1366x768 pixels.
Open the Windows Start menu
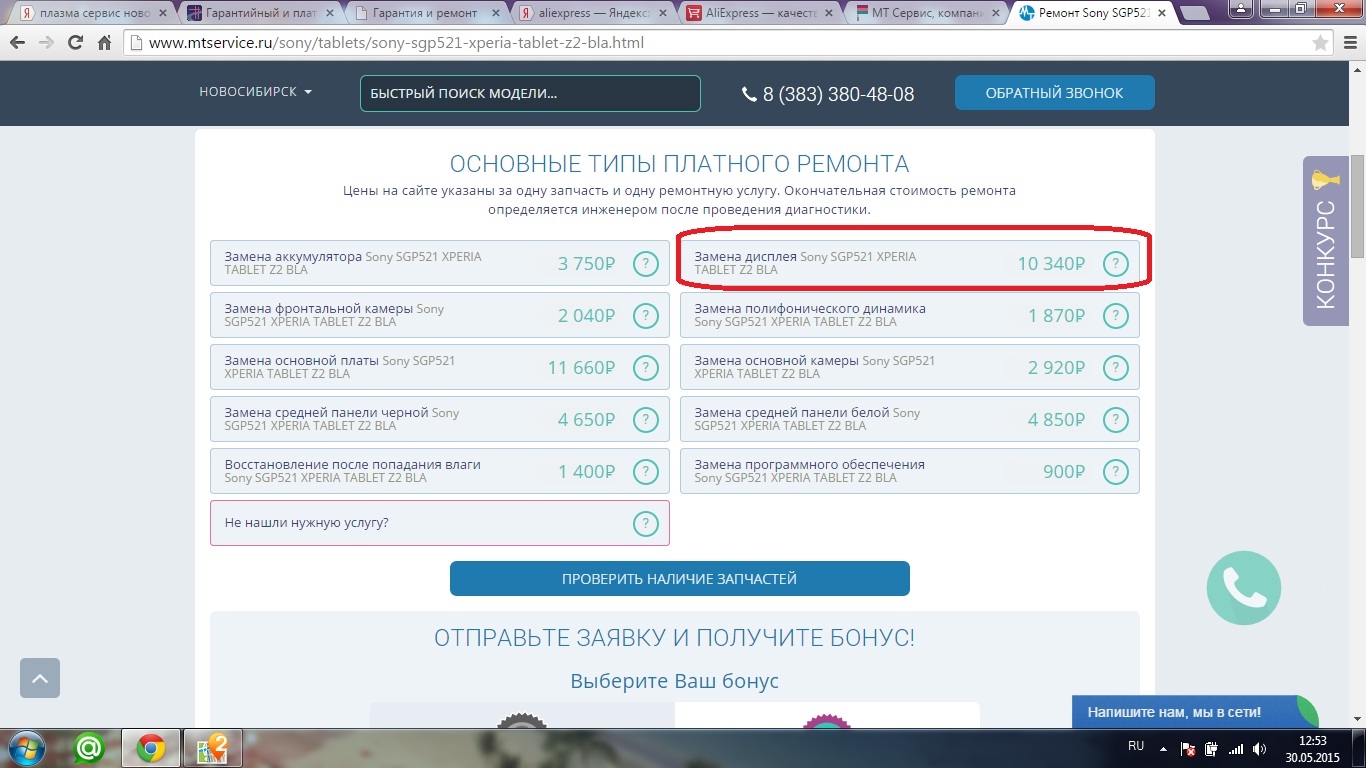(27, 748)
